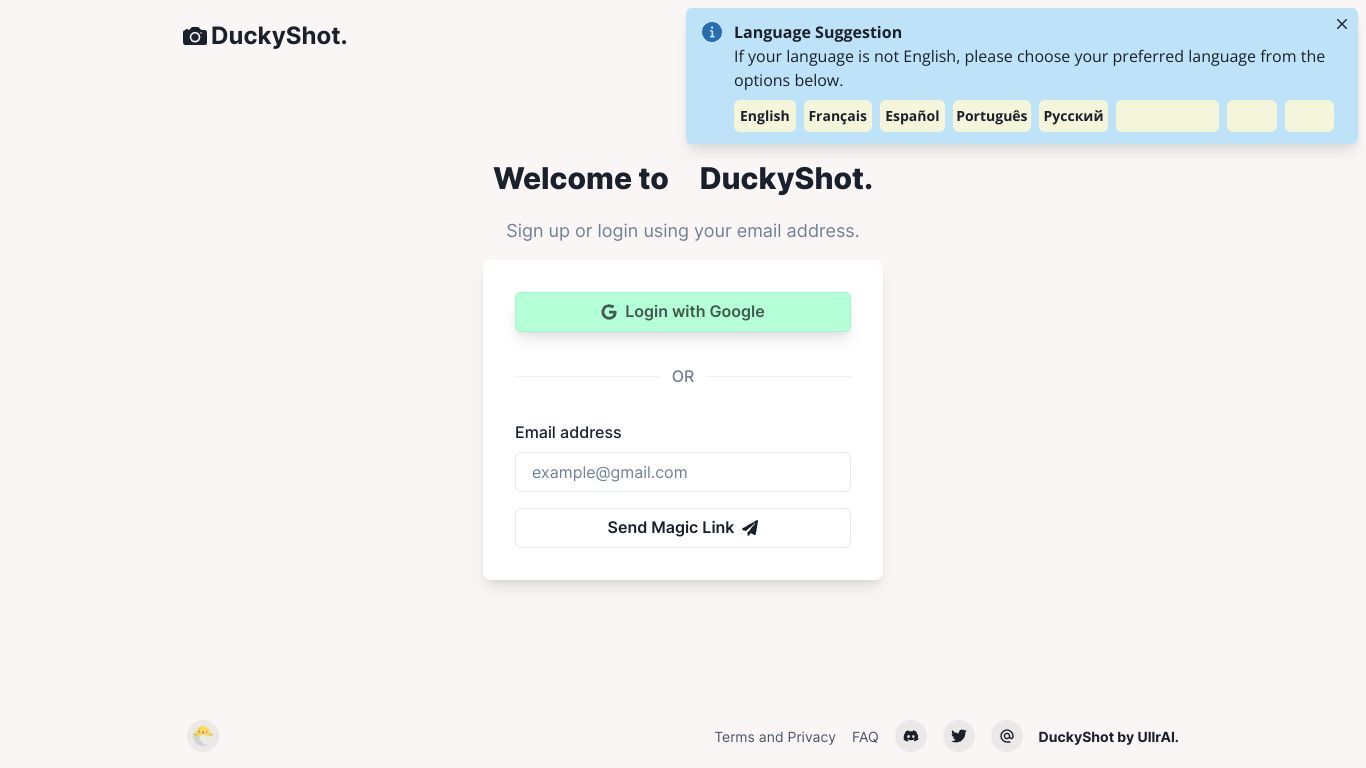1366x768 pixels.
Task: Click Login with Google button
Action: [x=683, y=312]
